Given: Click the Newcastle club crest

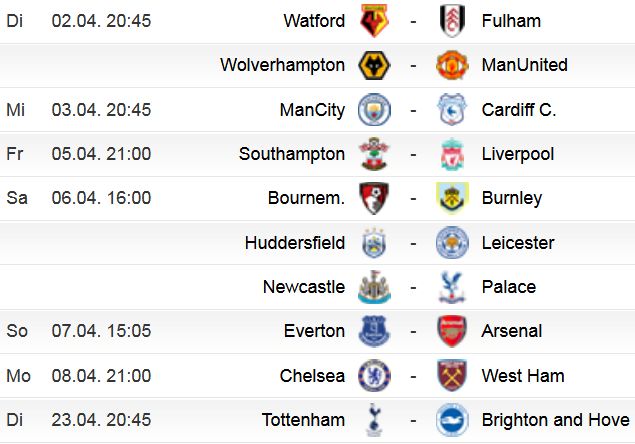Looking at the screenshot, I should [x=374, y=287].
